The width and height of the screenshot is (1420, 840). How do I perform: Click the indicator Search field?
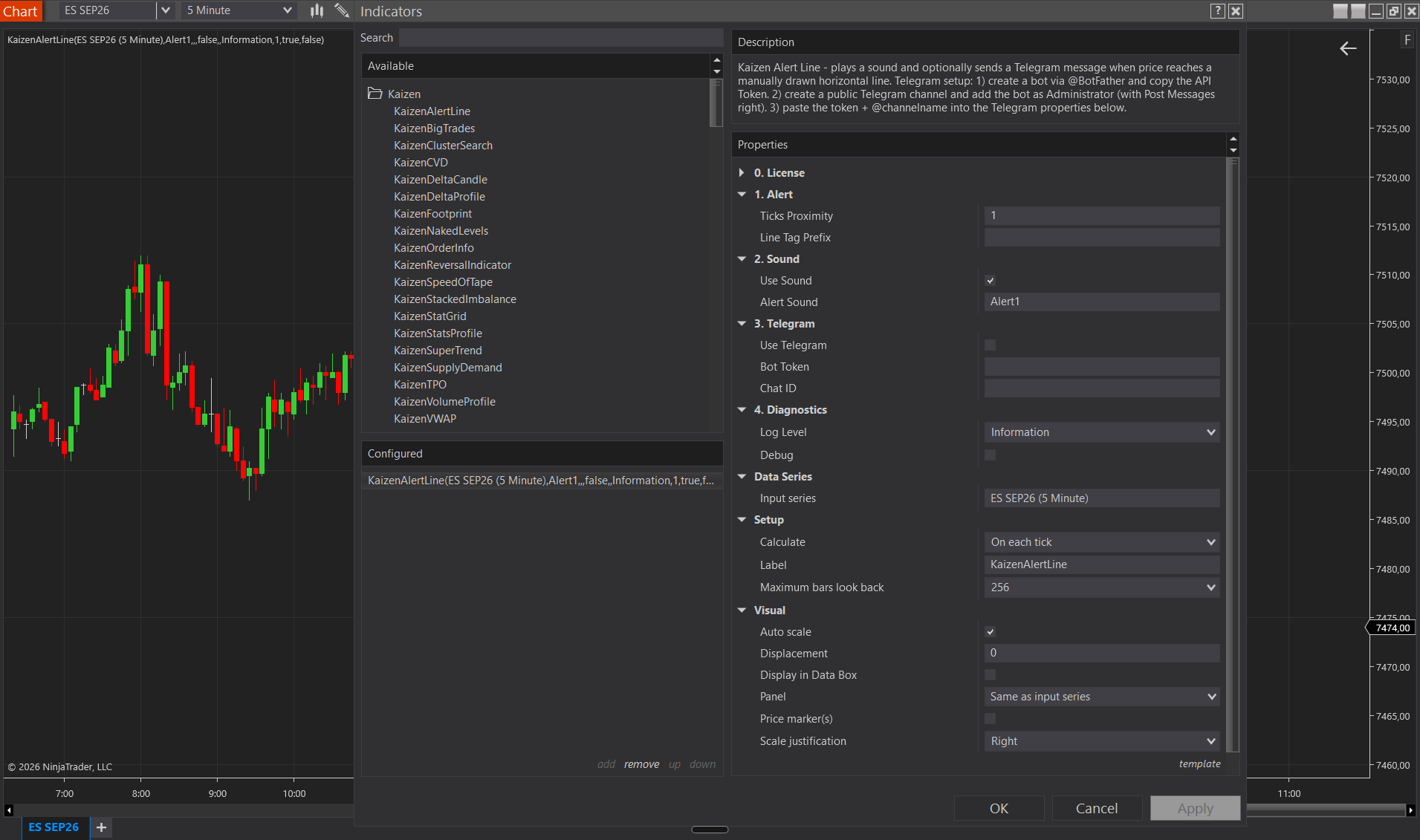click(x=561, y=38)
